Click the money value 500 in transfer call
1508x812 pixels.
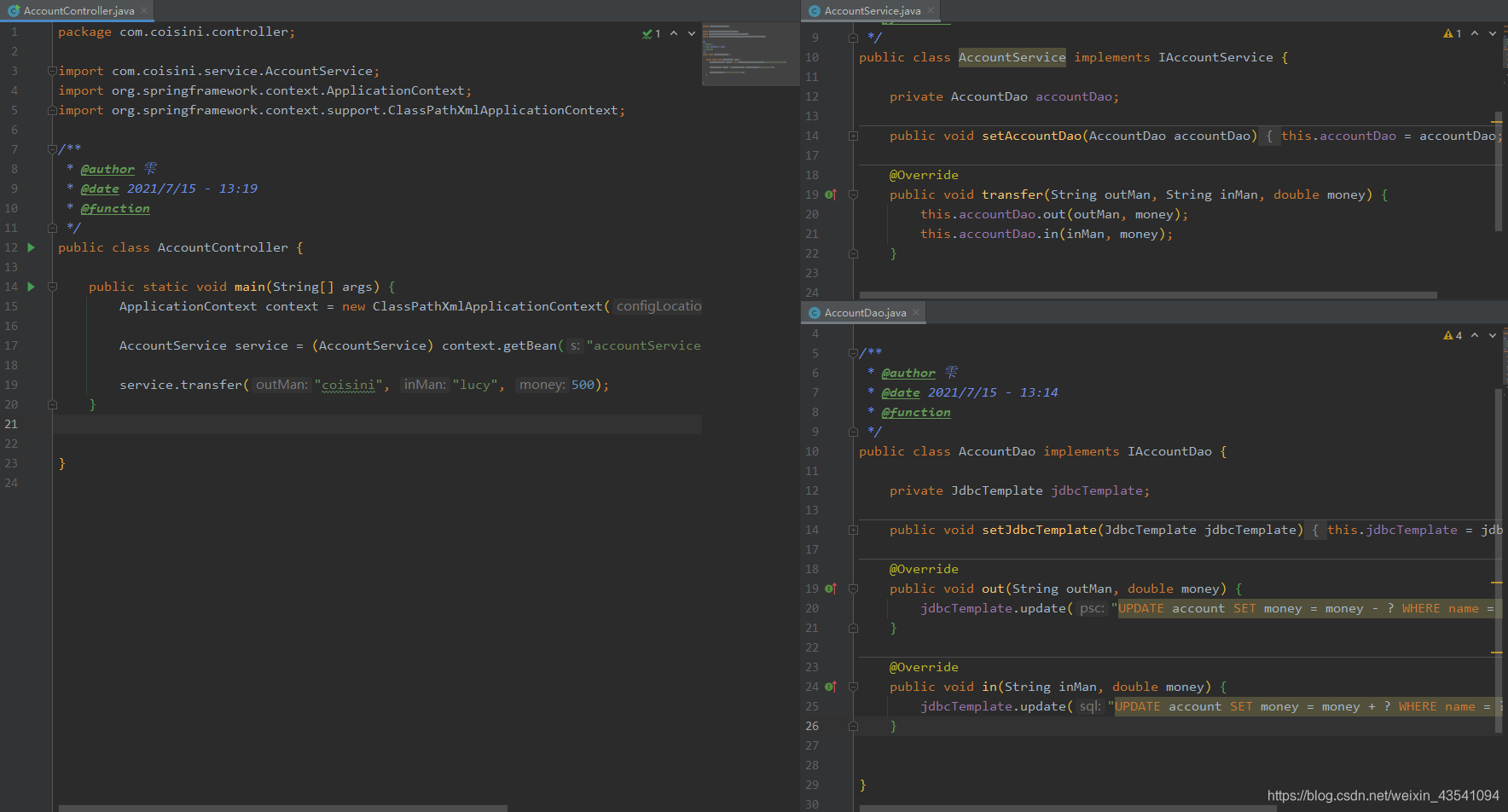coord(583,385)
